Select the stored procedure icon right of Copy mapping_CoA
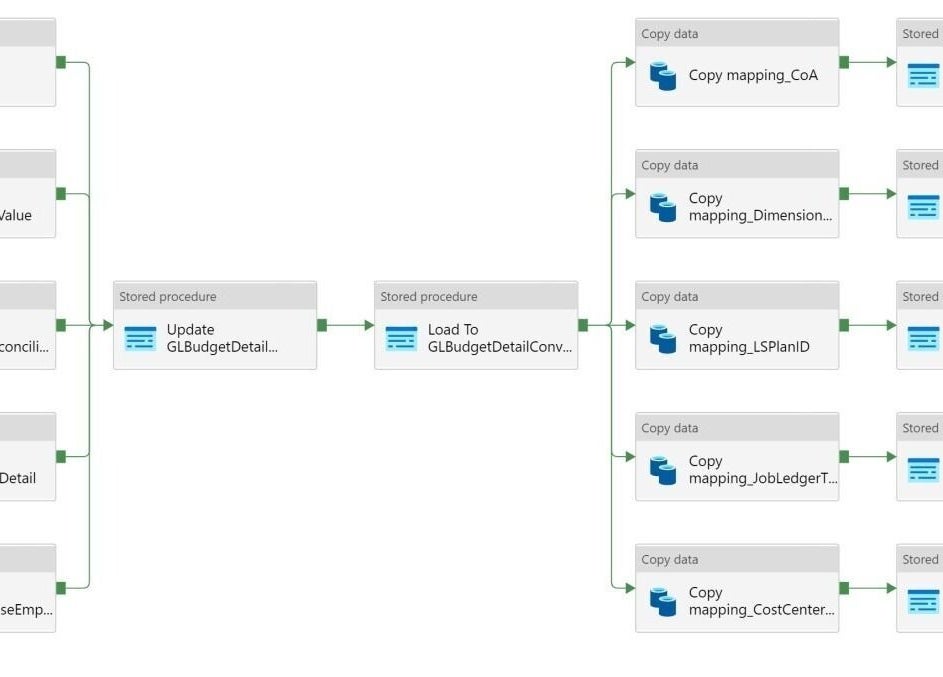 925,74
